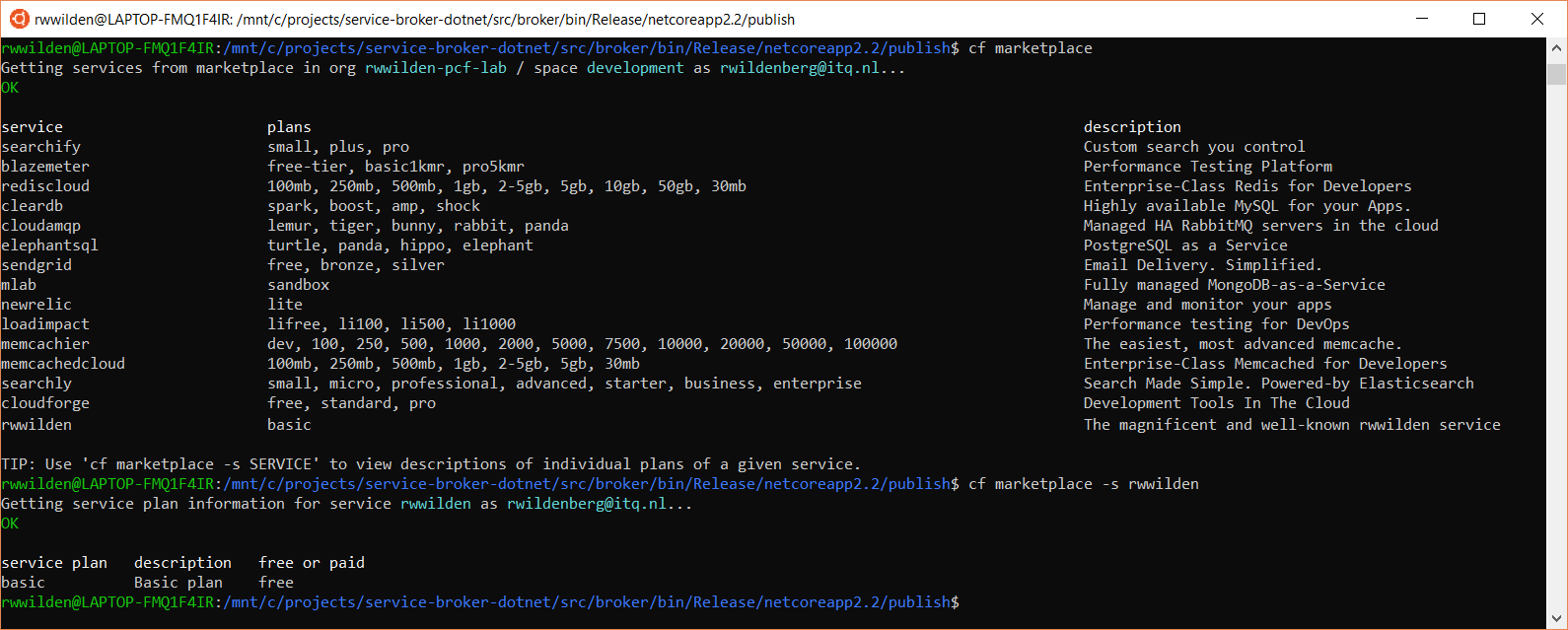
Task: Select 'rediscloud' service name
Action: tap(45, 186)
